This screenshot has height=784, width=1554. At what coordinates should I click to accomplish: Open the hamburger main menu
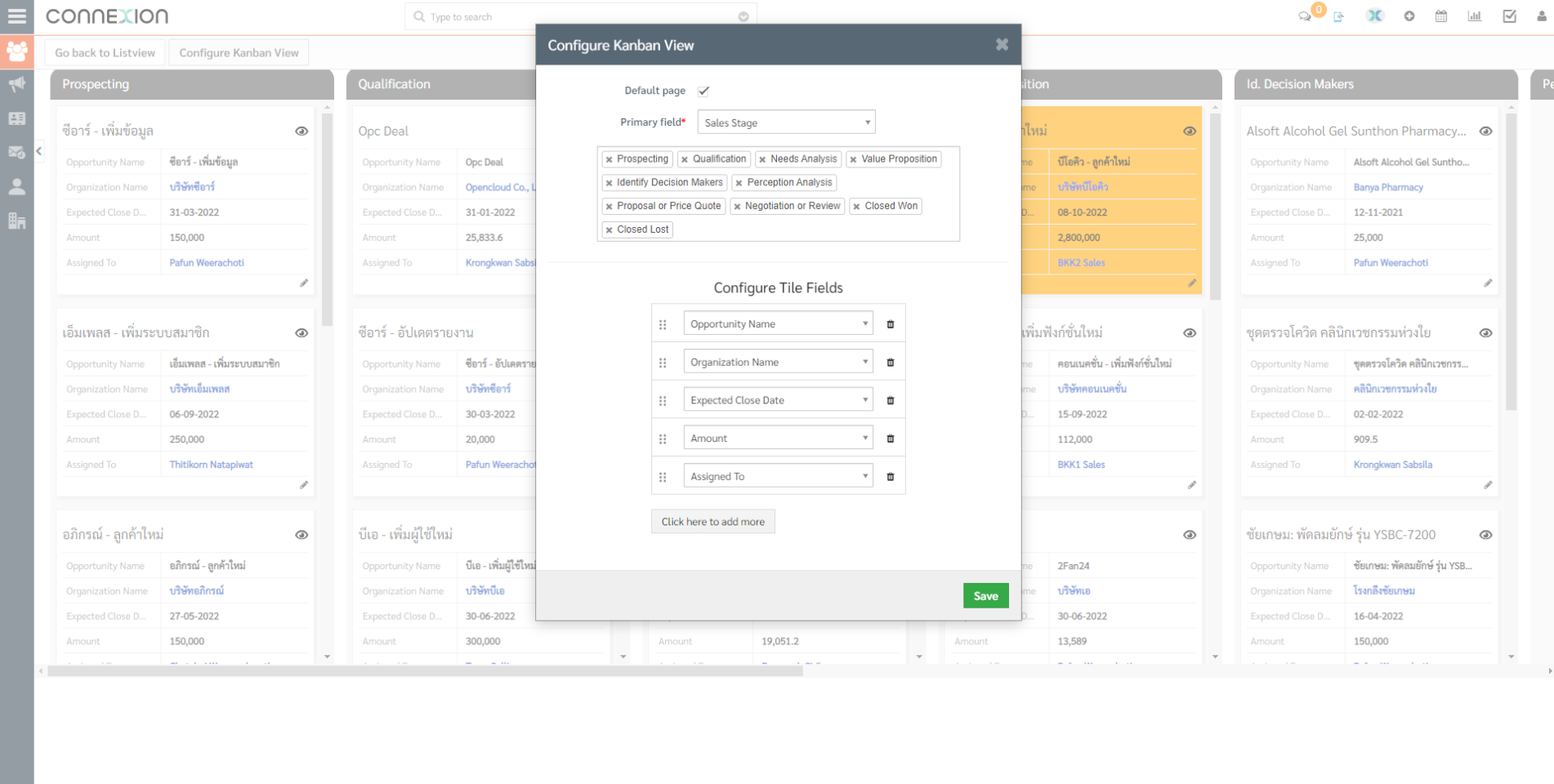(x=16, y=16)
